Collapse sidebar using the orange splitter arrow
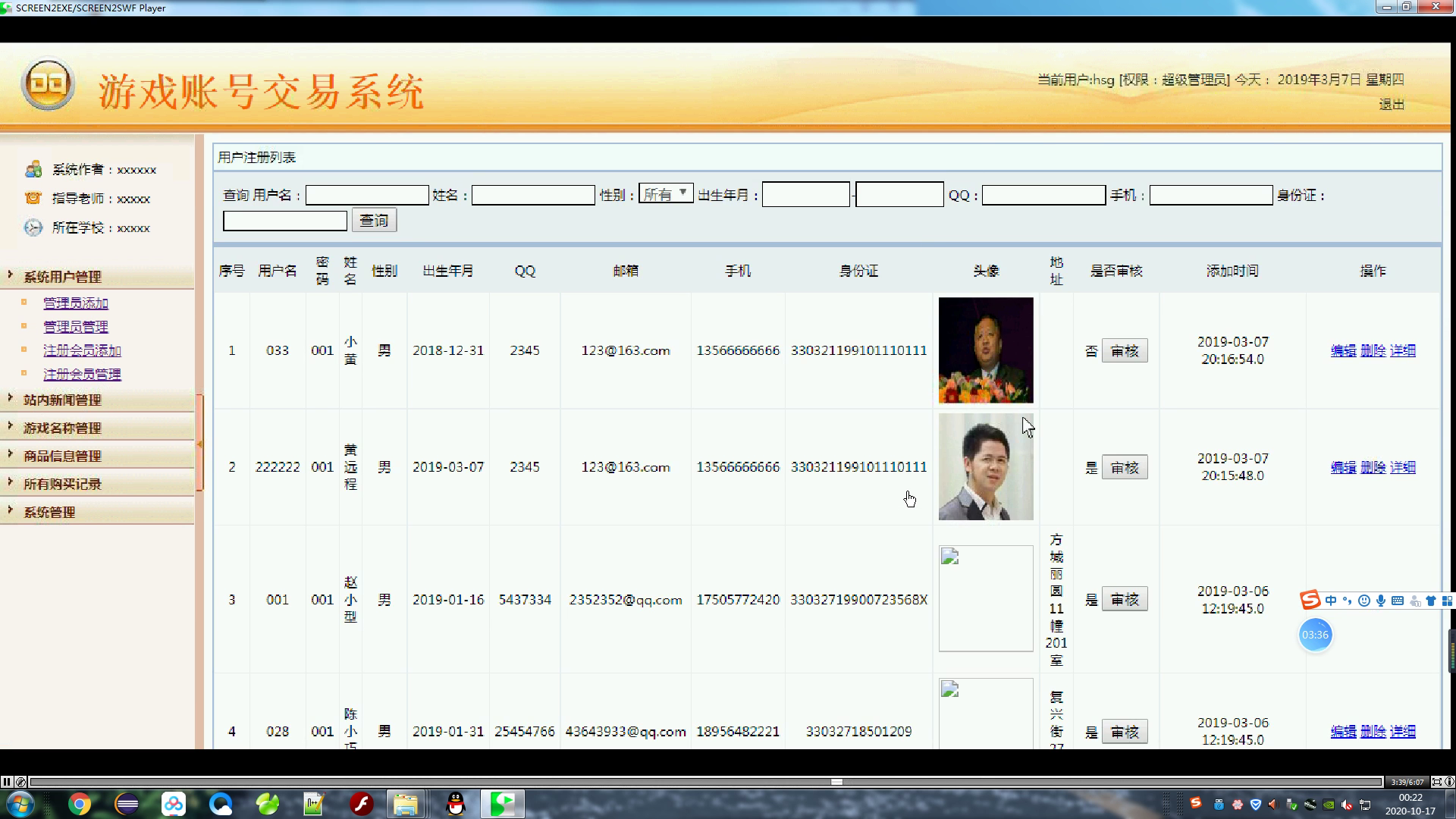The width and height of the screenshot is (1456, 819). pyautogui.click(x=199, y=444)
